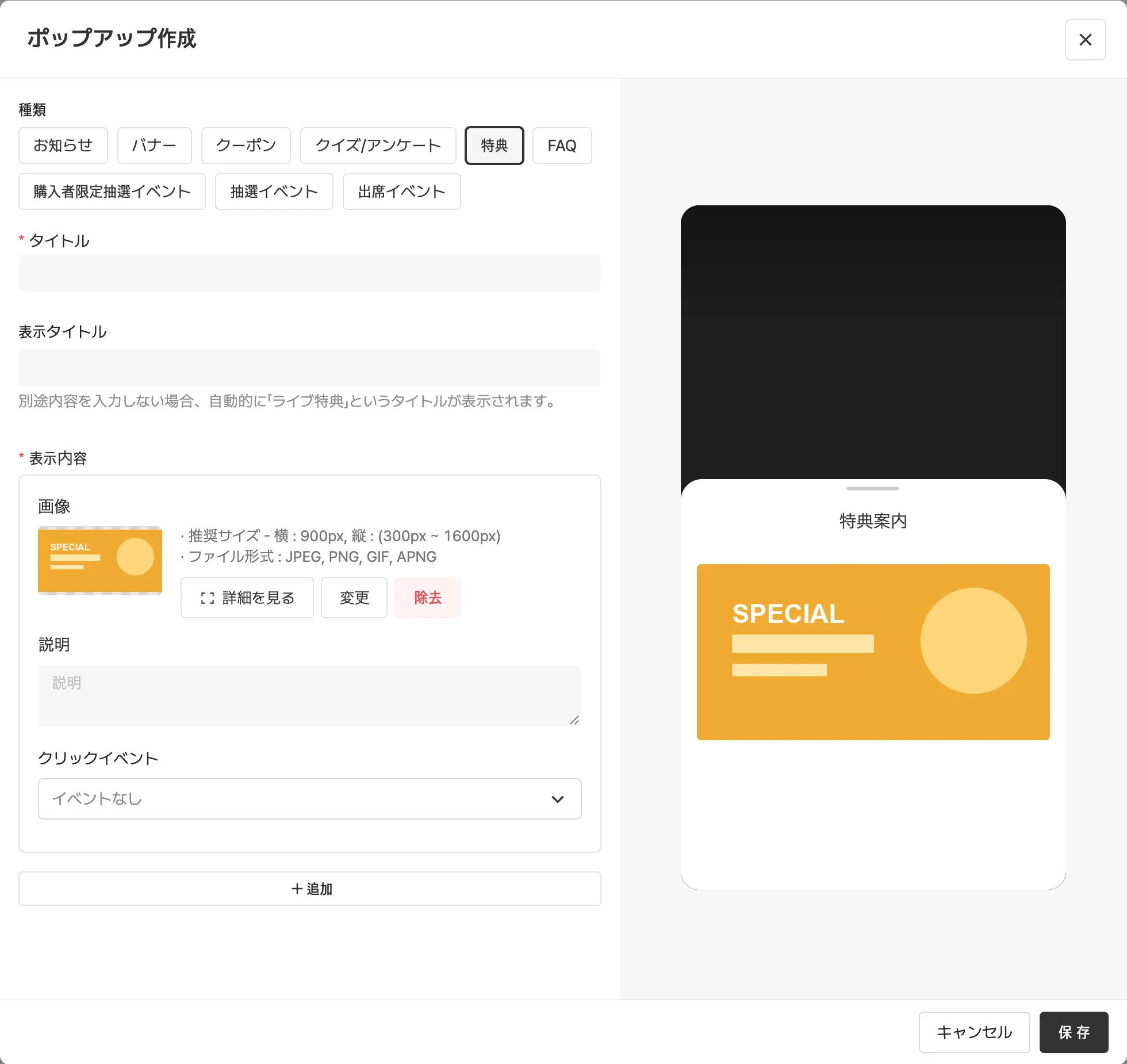1127x1064 pixels.
Task: Choose the FAQ type
Action: (562, 146)
